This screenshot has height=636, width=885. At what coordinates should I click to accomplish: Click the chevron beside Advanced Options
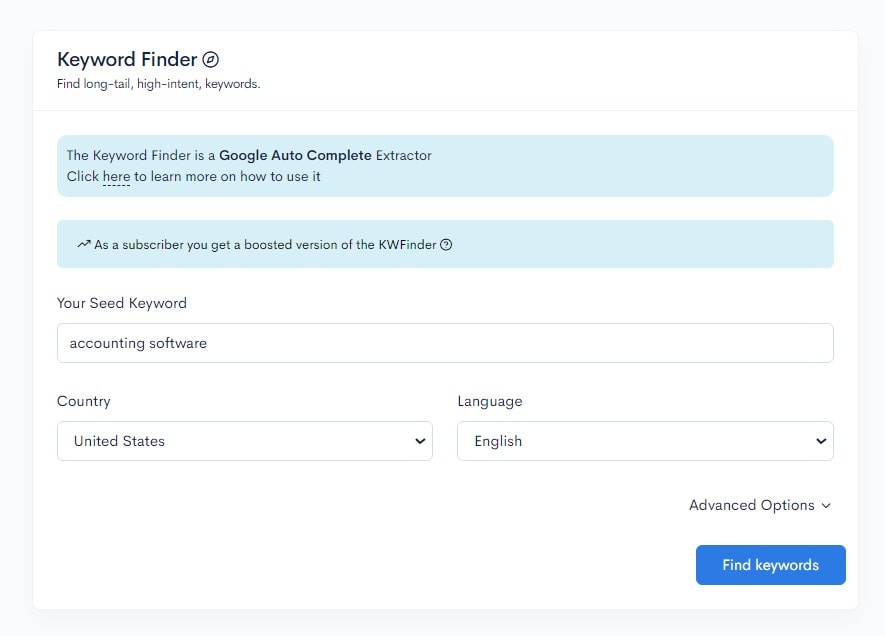point(825,506)
